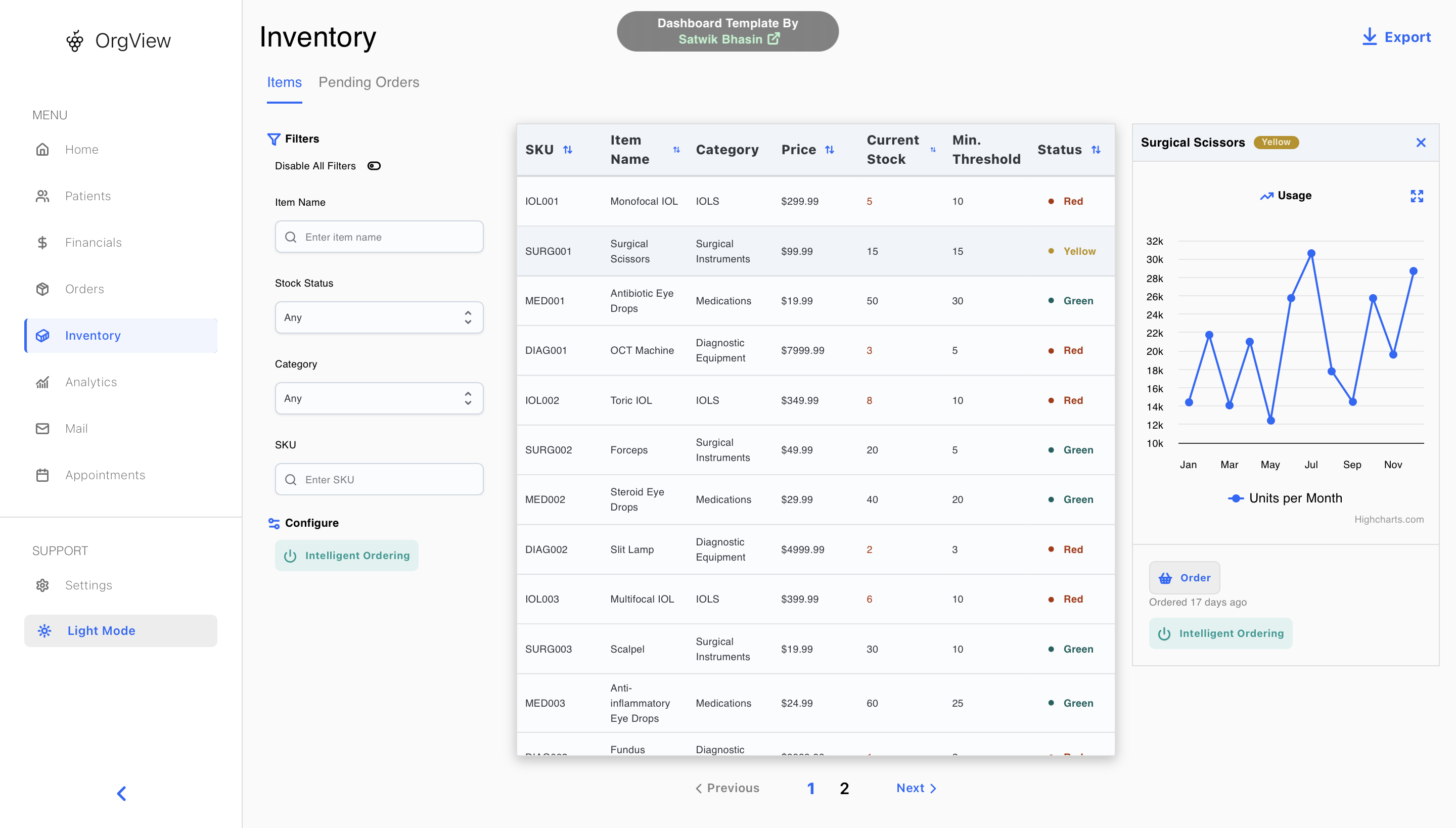This screenshot has width=1456, height=828.
Task: Switch to Pending Orders tab
Action: pos(369,82)
